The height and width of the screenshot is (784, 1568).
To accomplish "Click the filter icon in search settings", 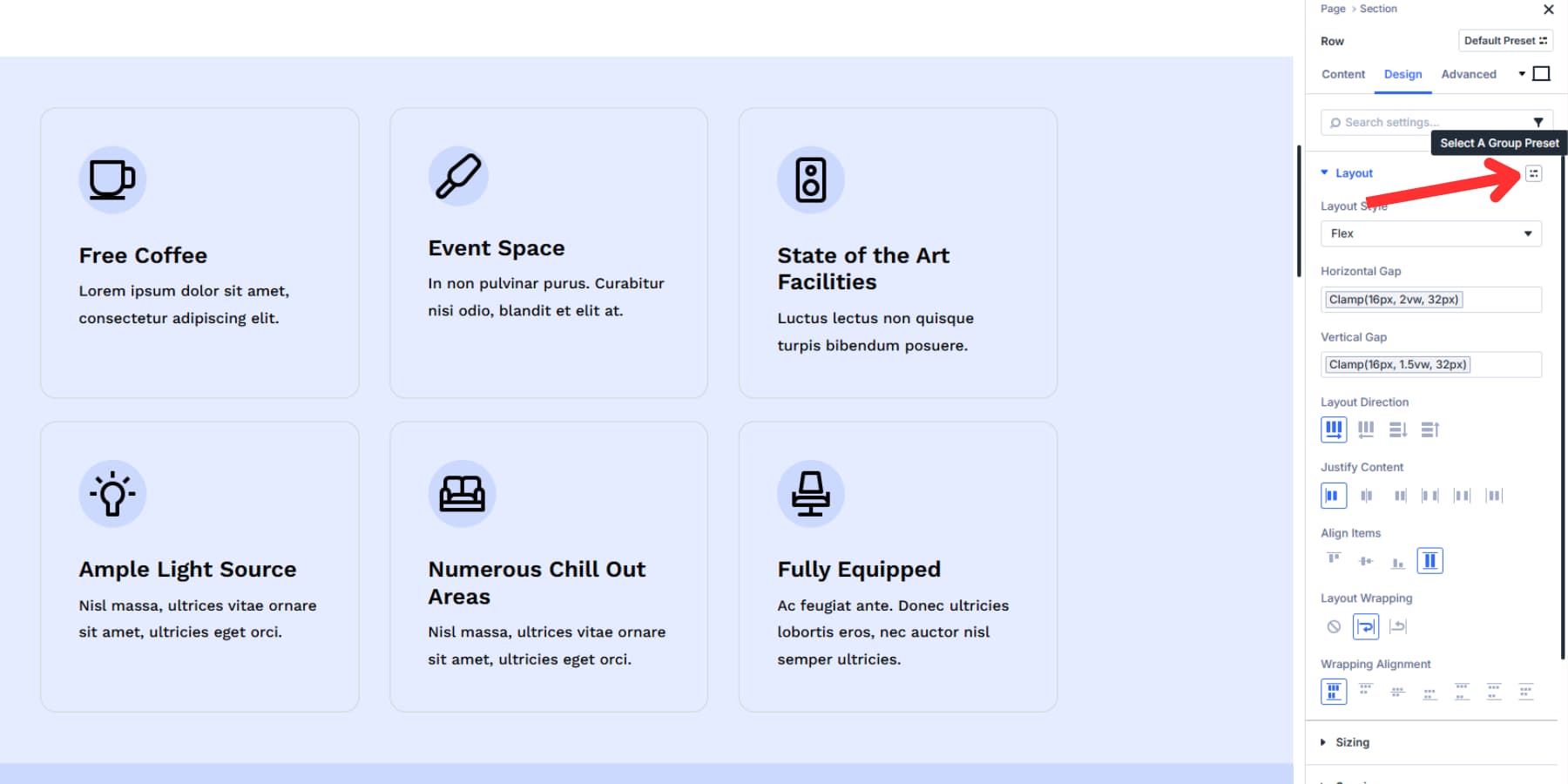I will (1538, 123).
